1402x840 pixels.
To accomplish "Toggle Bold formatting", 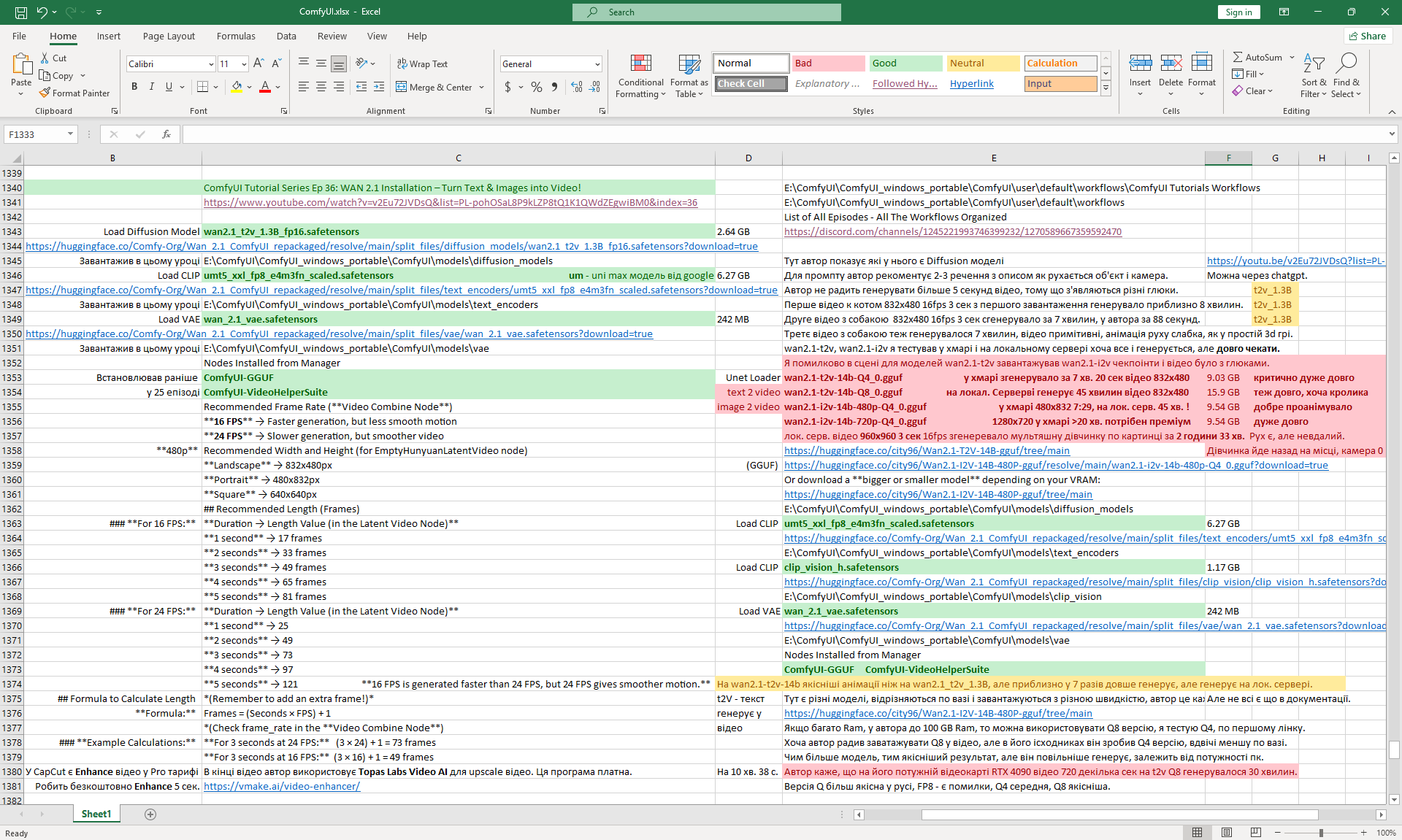I will (134, 87).
